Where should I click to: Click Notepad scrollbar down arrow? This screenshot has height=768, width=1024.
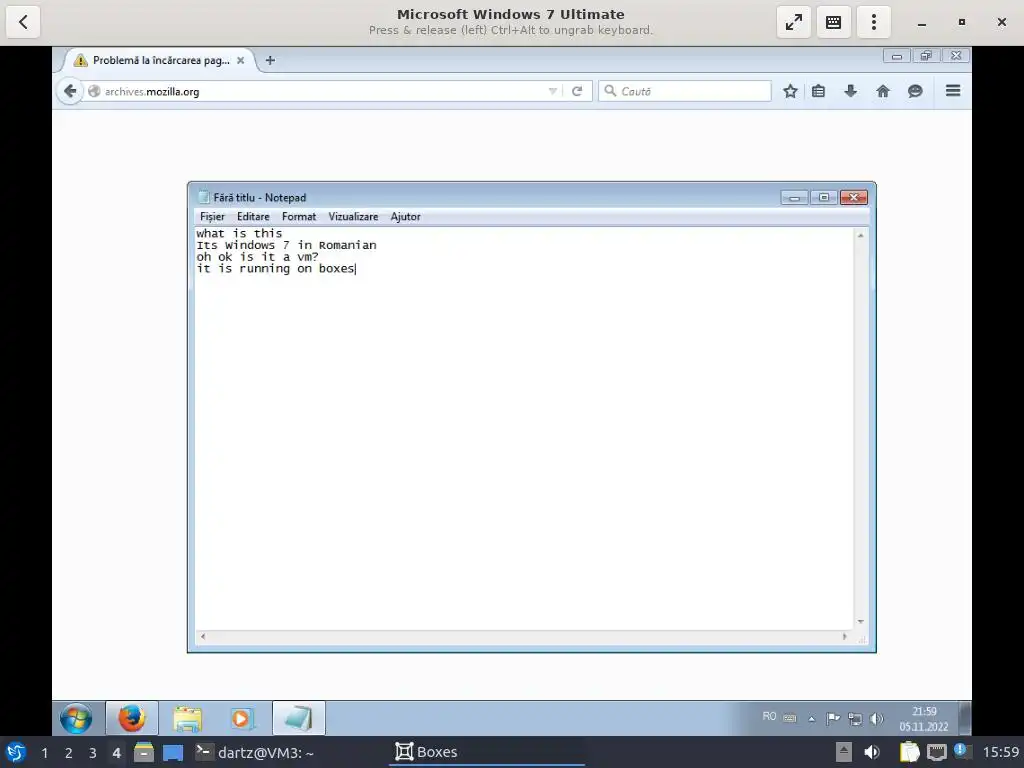[x=860, y=622]
